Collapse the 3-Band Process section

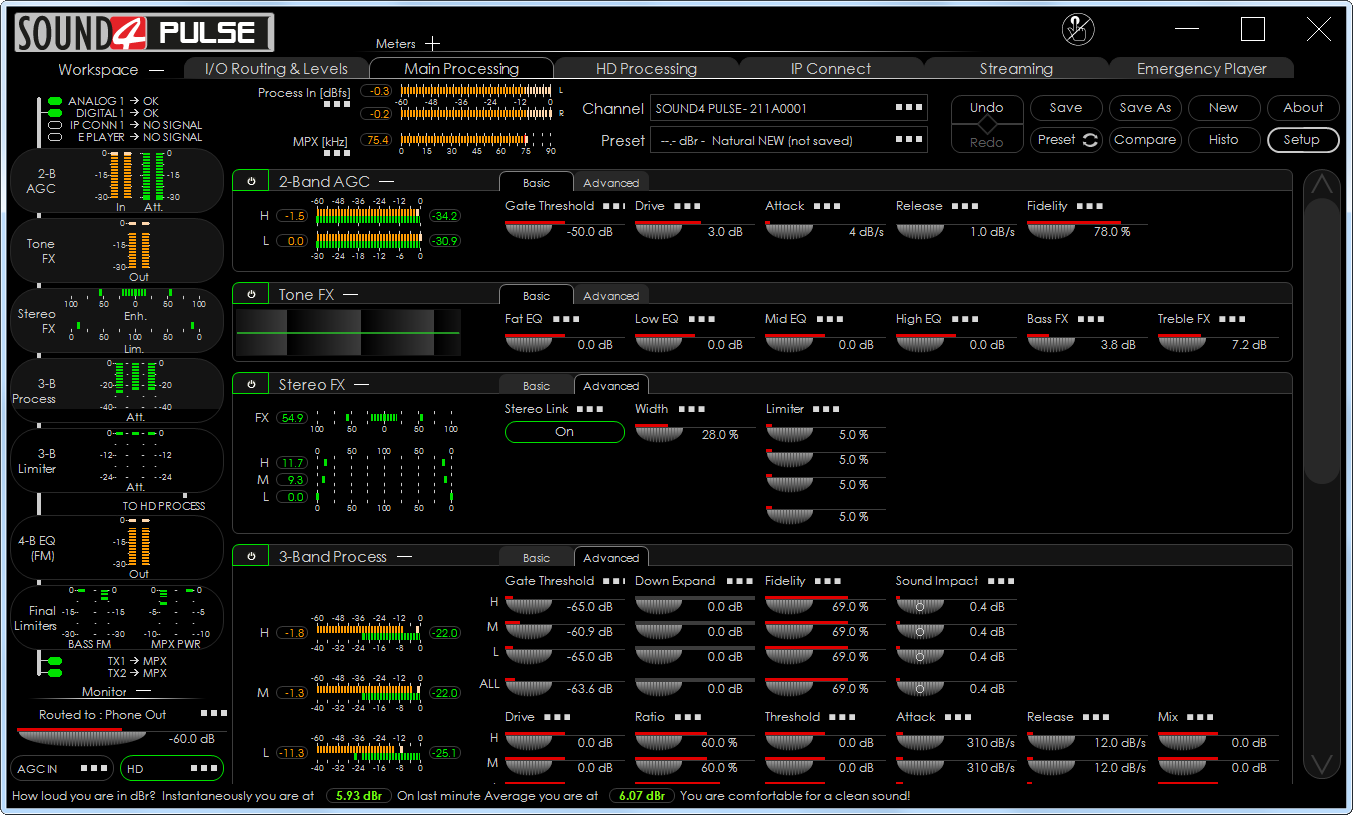pyautogui.click(x=404, y=557)
